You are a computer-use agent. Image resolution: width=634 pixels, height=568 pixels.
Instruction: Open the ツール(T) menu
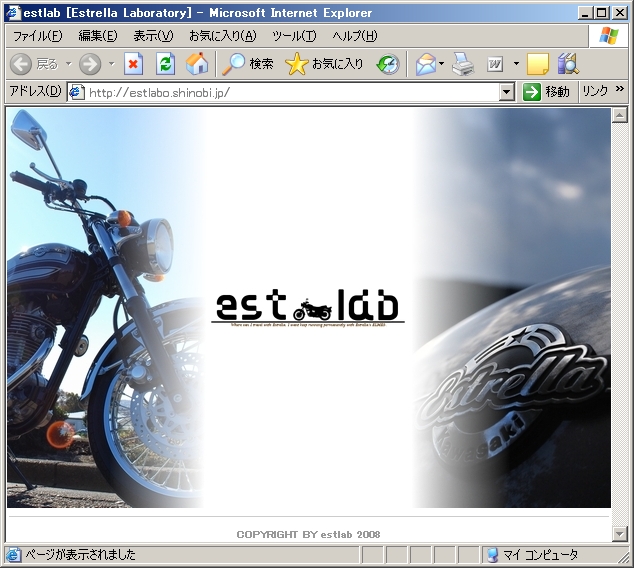click(294, 36)
